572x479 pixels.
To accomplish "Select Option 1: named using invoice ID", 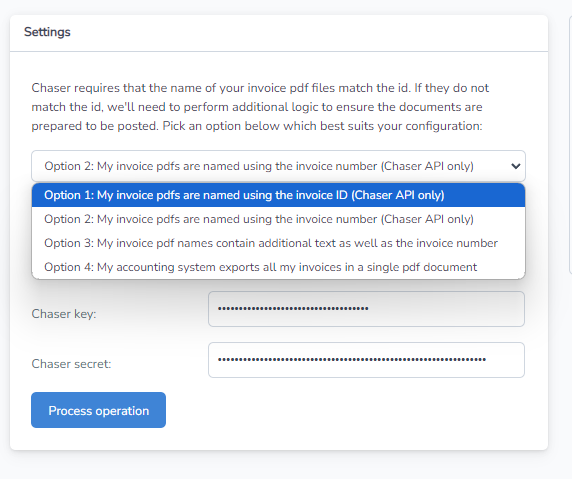I will pos(278,195).
